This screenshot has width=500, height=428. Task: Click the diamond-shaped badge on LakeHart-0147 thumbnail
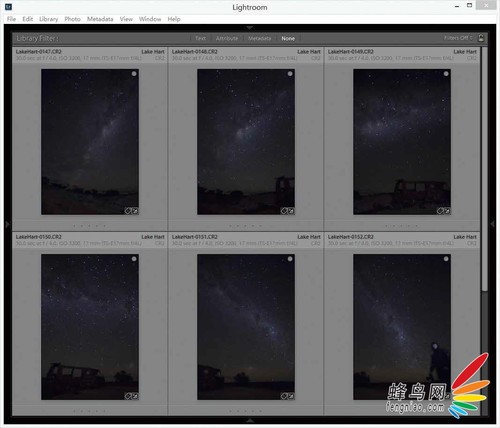[x=128, y=211]
